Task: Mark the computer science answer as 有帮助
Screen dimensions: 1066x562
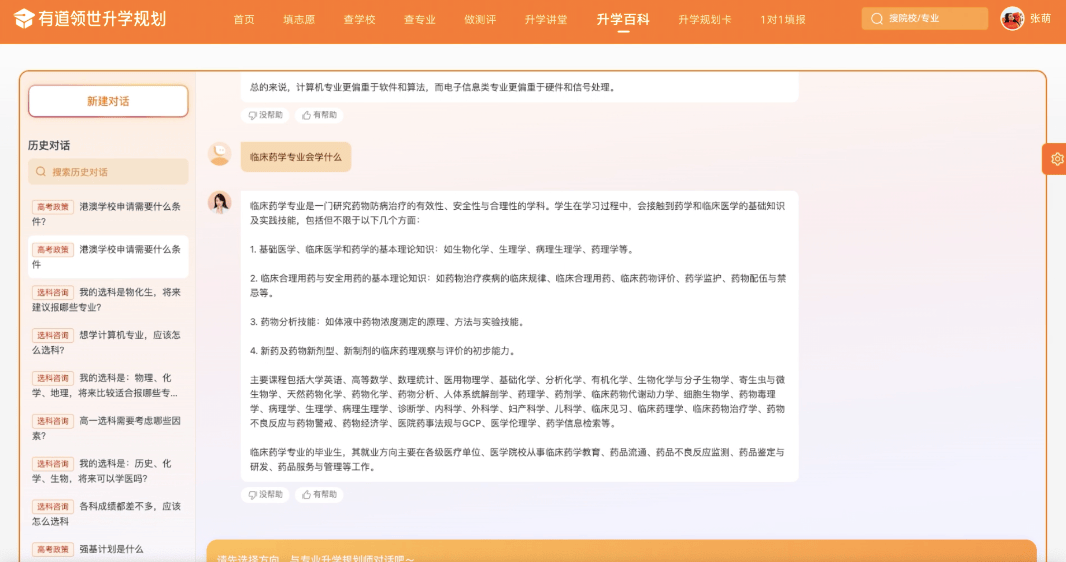Action: (x=320, y=116)
